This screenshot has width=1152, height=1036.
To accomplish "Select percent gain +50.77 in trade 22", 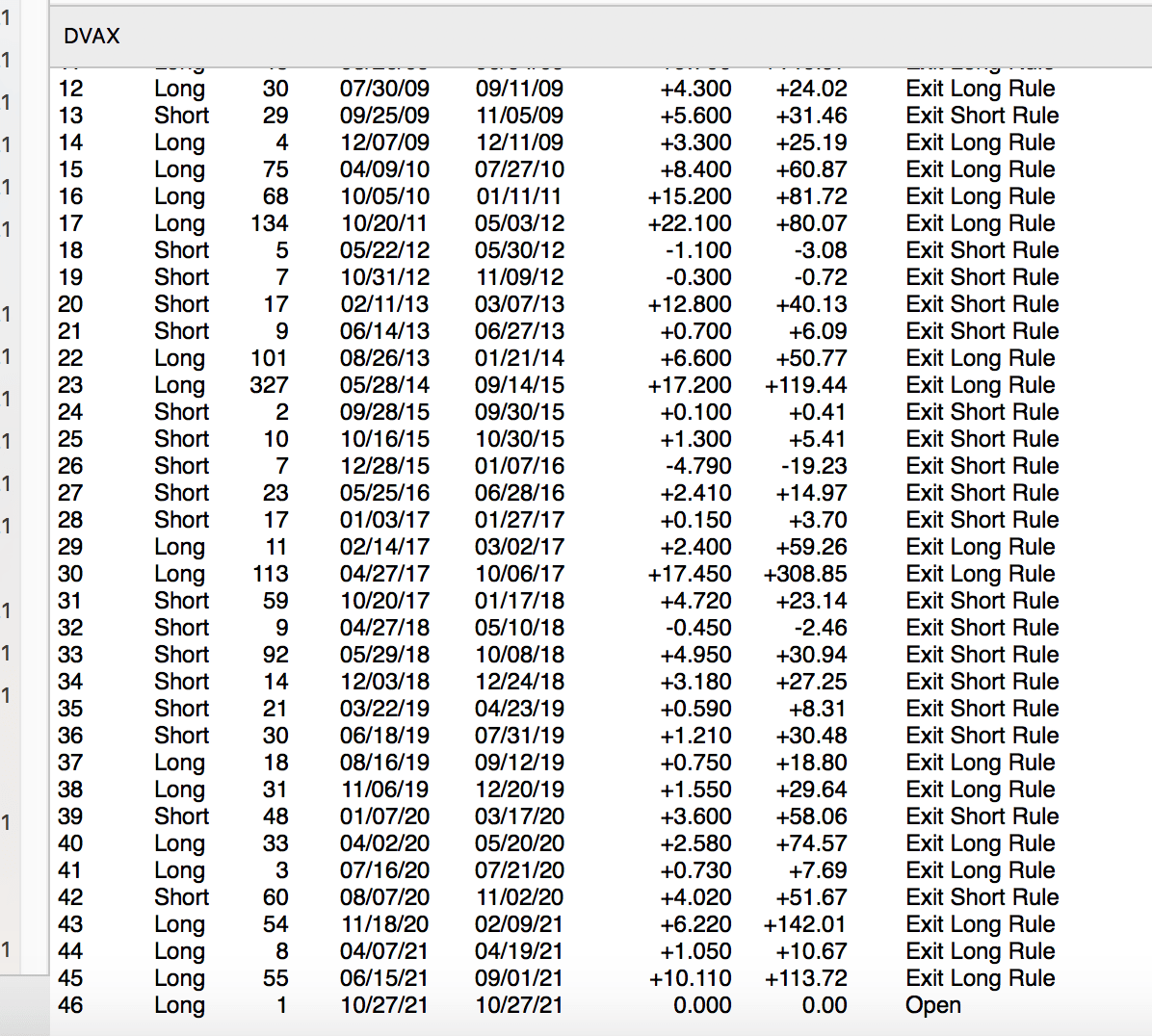I will click(811, 358).
